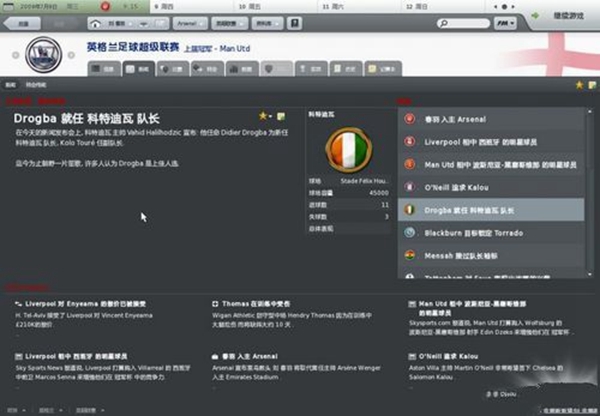The image size is (600, 416).
Task: Go to next competition with right arrow by logo
Action: (71, 55)
